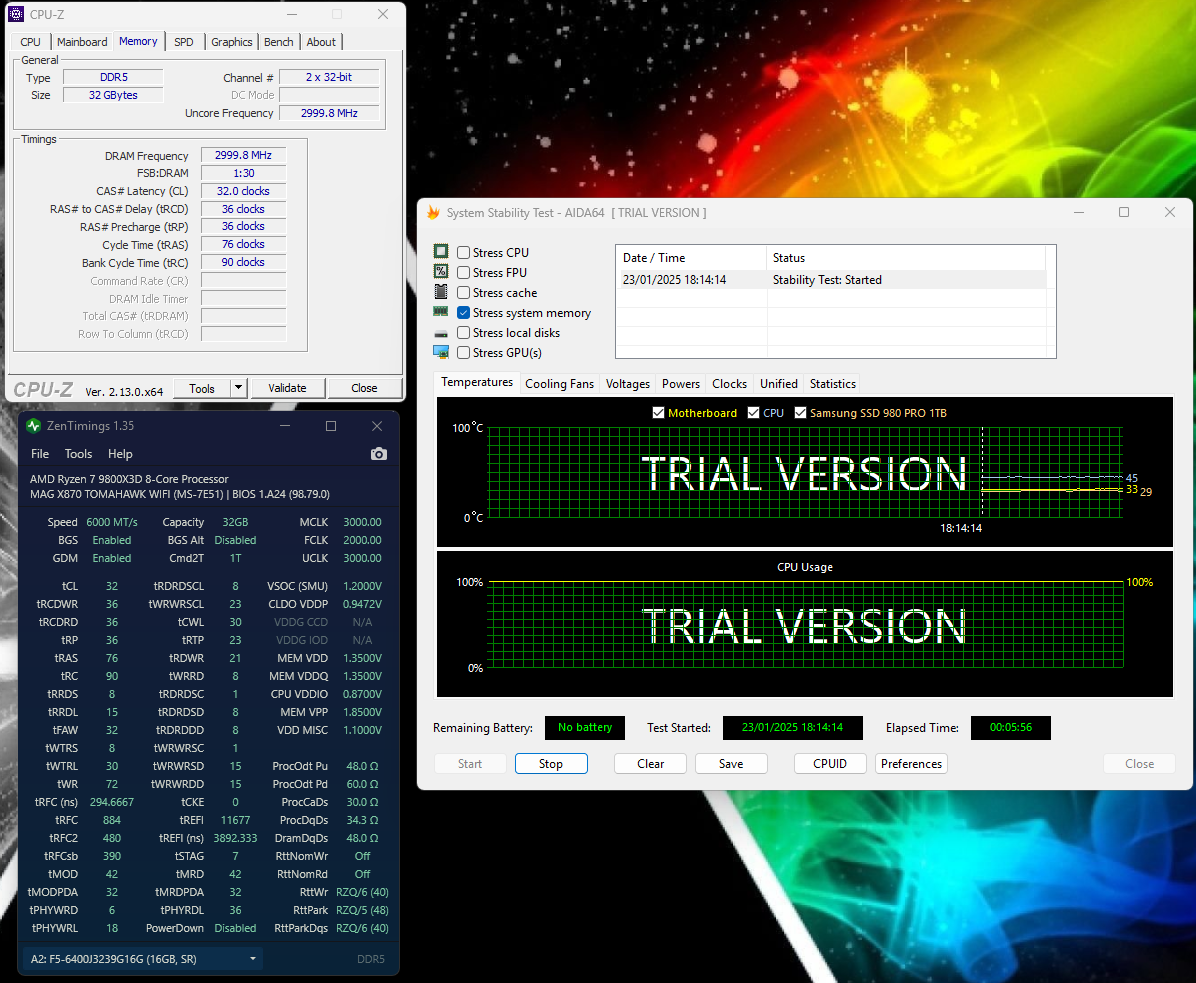Switch to the SPD tab in CPU-Z
Viewport: 1196px width, 983px height.
click(184, 42)
